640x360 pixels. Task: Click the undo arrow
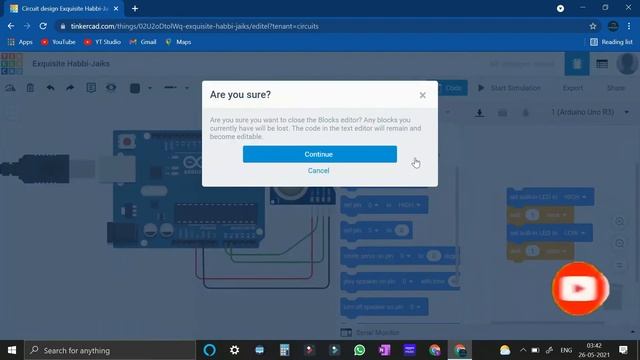tap(50, 88)
